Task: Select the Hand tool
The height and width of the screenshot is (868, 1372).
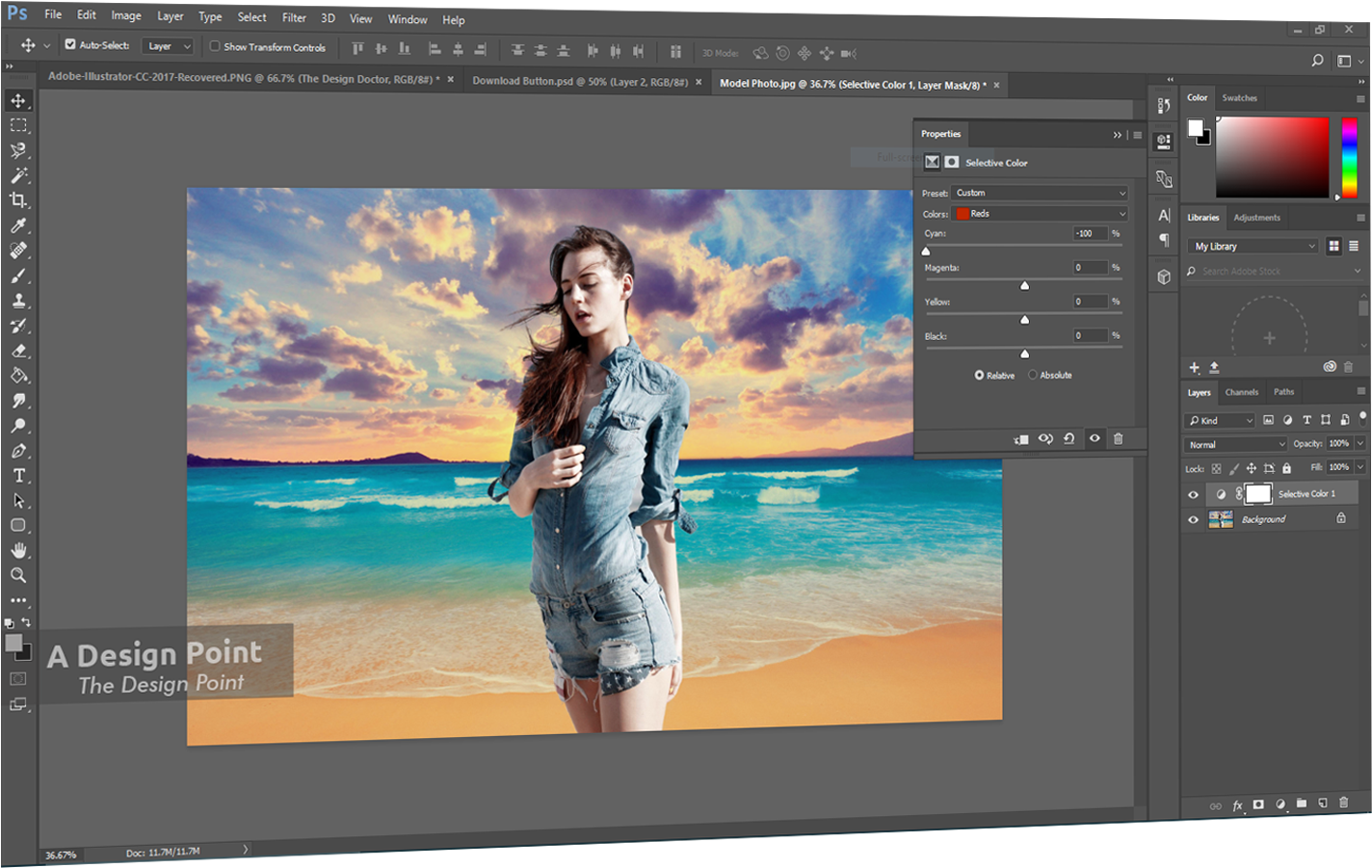Action: pyautogui.click(x=18, y=550)
